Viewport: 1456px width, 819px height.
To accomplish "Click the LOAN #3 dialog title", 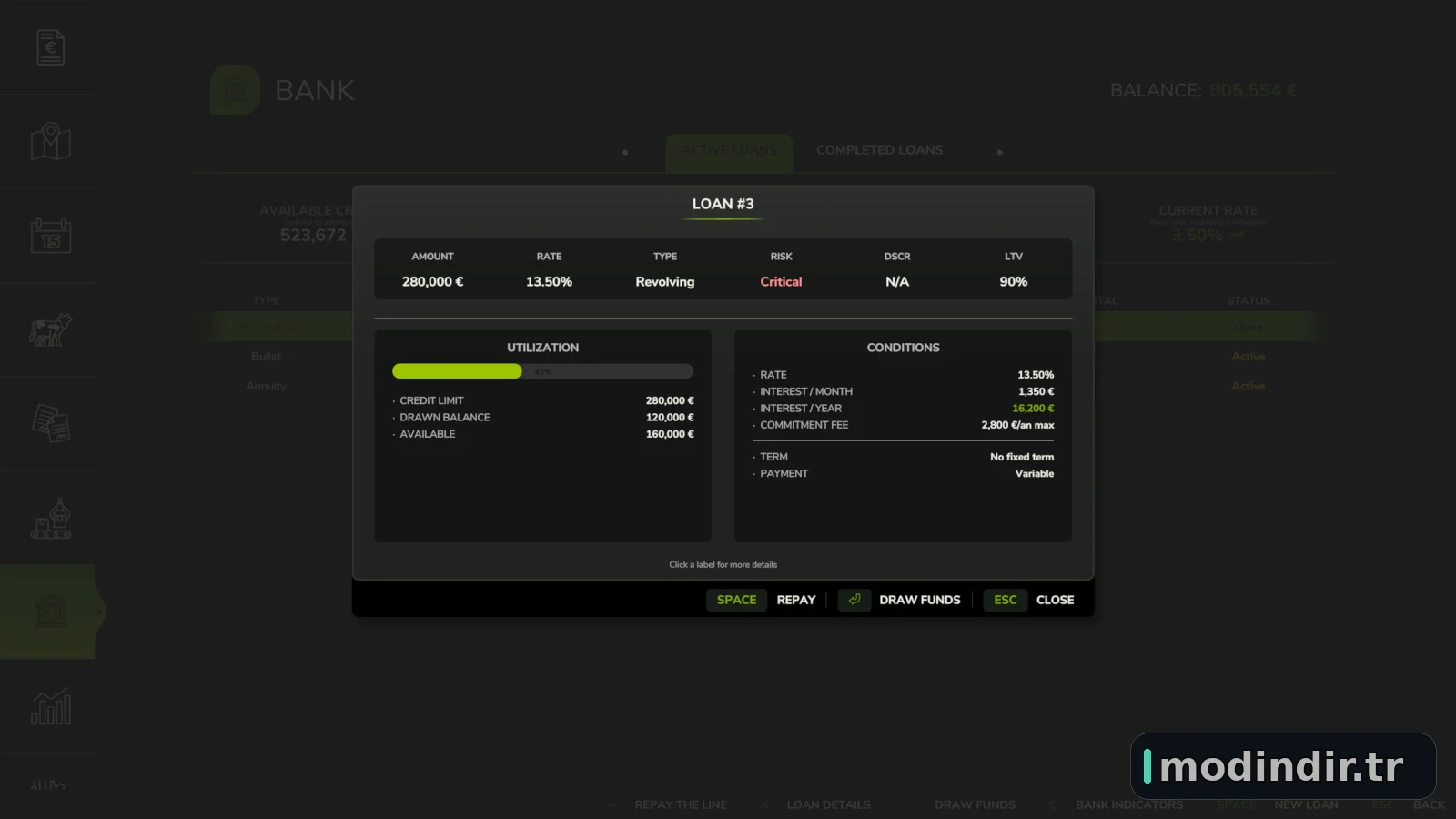I will pyautogui.click(x=723, y=204).
